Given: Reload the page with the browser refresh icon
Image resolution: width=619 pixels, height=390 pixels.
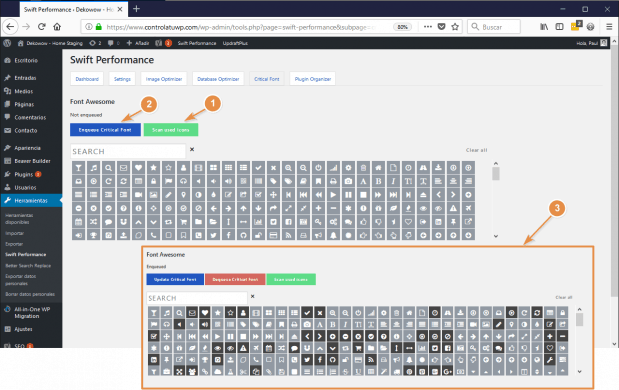Looking at the screenshot, I should coord(41,27).
